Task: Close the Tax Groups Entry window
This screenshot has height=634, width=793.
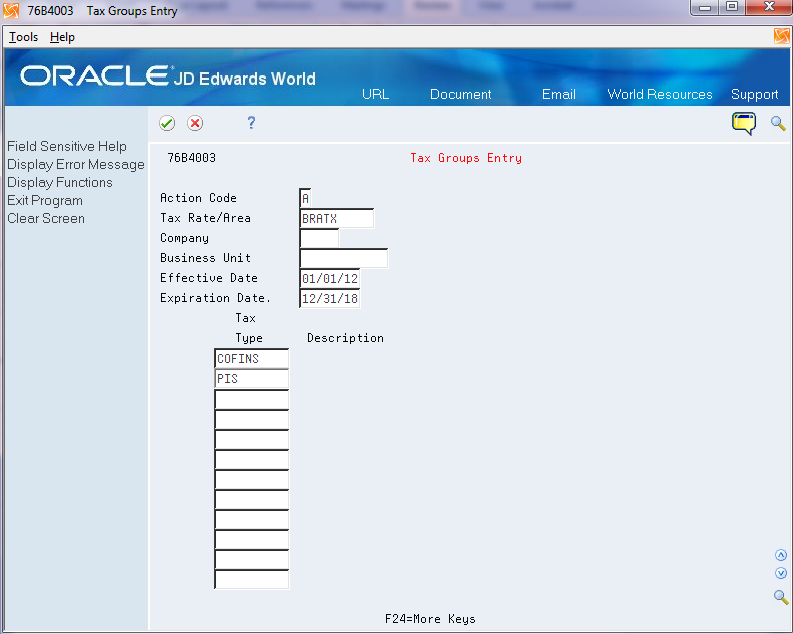Action: coord(769,8)
